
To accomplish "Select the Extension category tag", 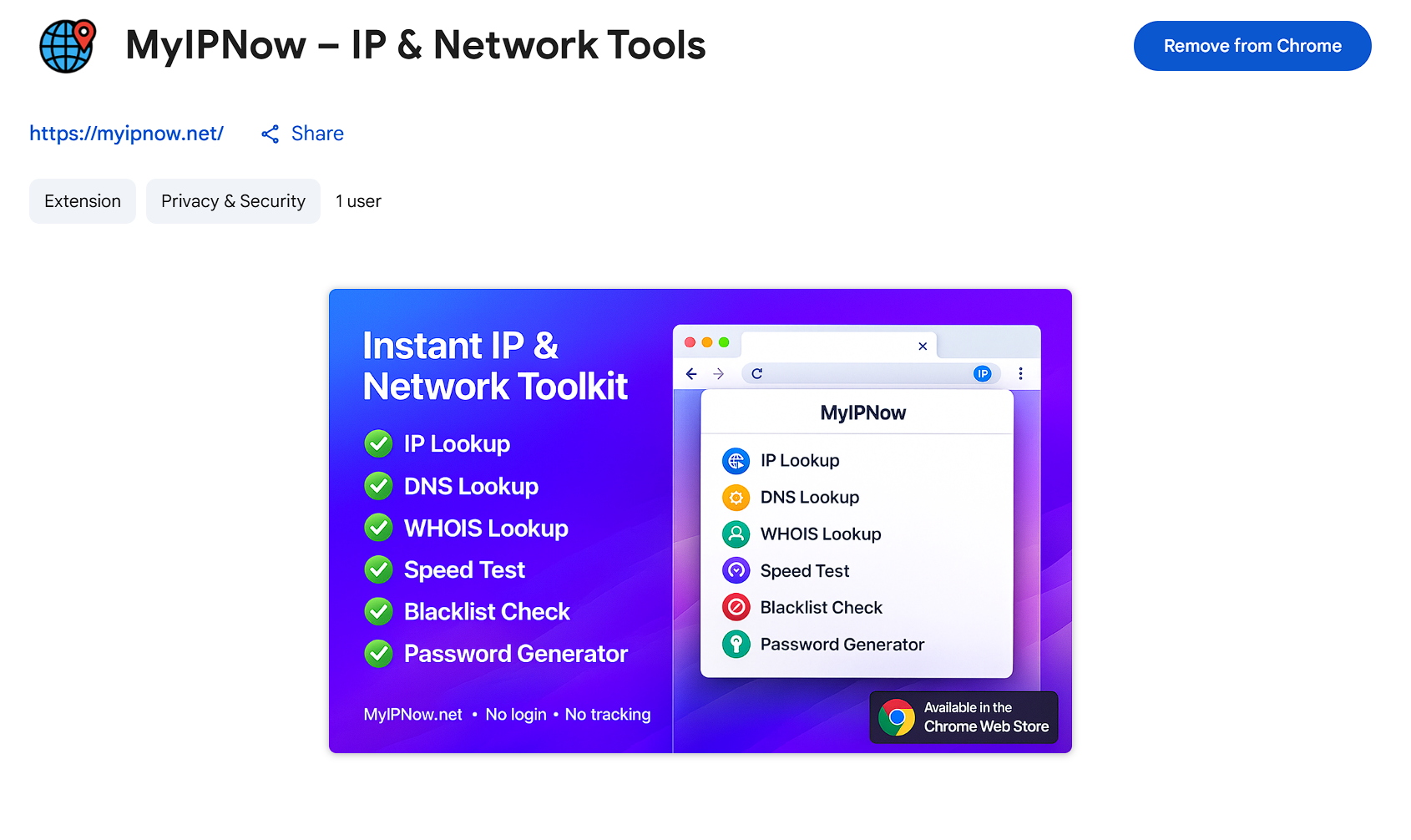I will 82,200.
